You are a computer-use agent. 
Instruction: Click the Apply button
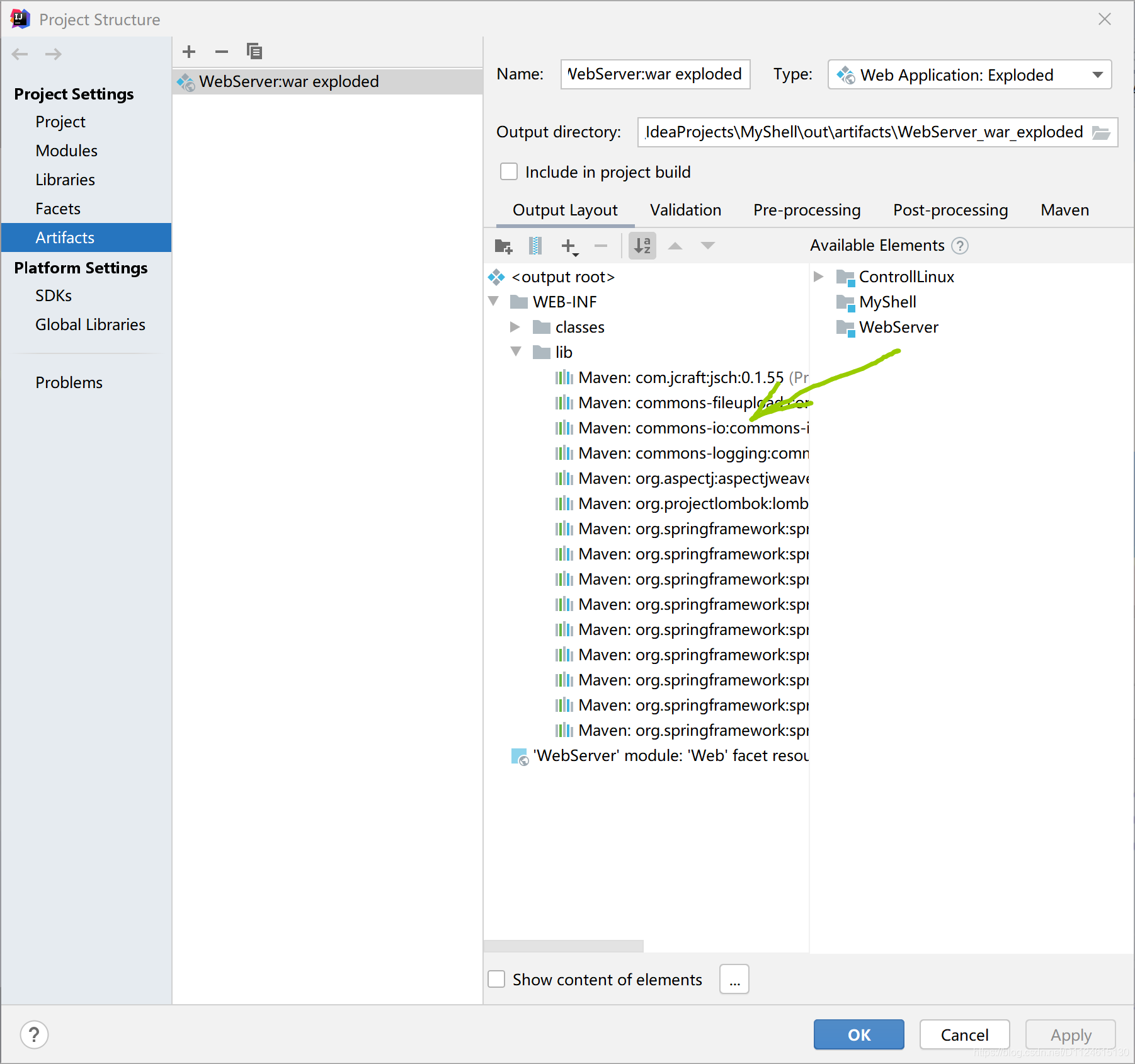click(x=1070, y=1034)
